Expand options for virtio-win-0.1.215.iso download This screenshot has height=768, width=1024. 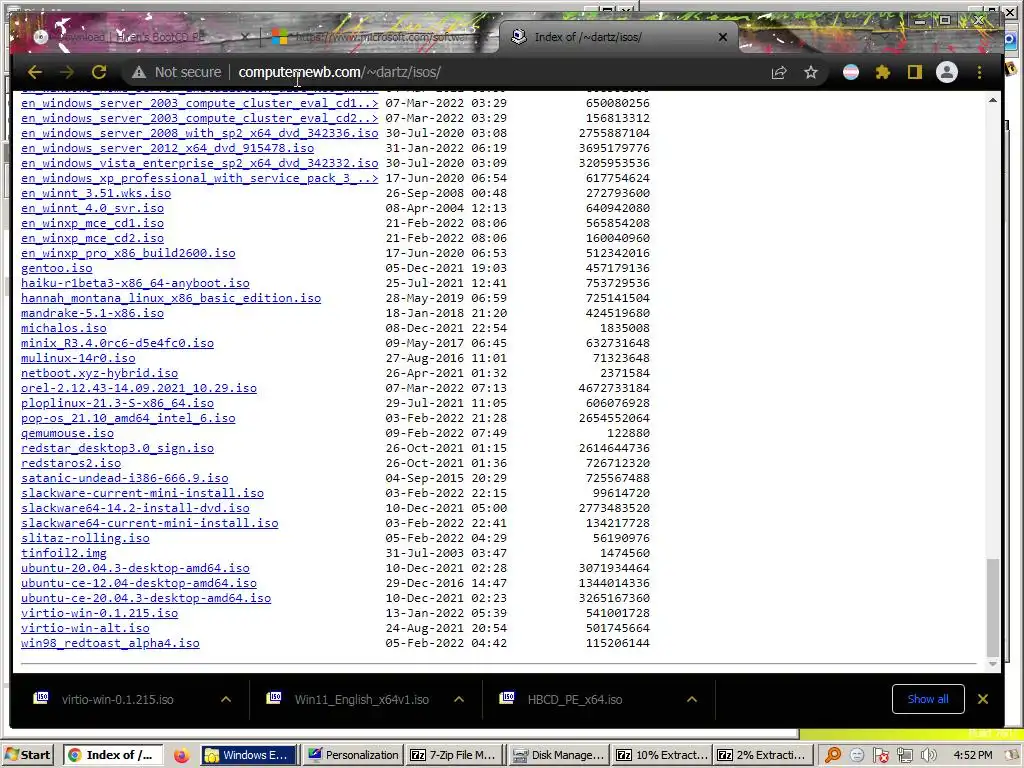[x=226, y=699]
